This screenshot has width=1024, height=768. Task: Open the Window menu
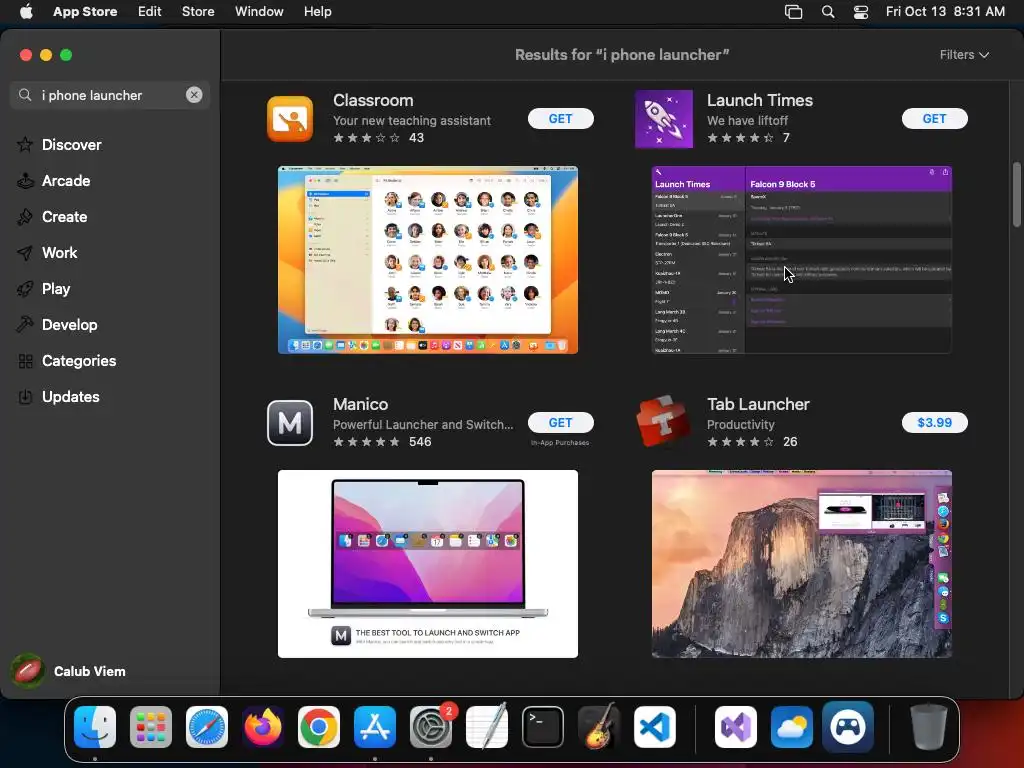[x=259, y=12]
